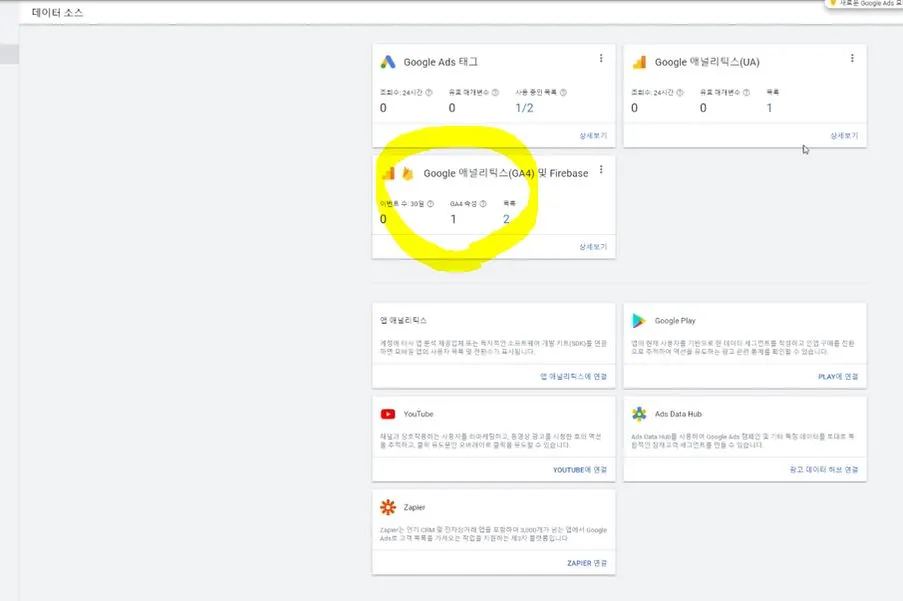Click the orange GA4 bar-chart logo

coord(389,173)
